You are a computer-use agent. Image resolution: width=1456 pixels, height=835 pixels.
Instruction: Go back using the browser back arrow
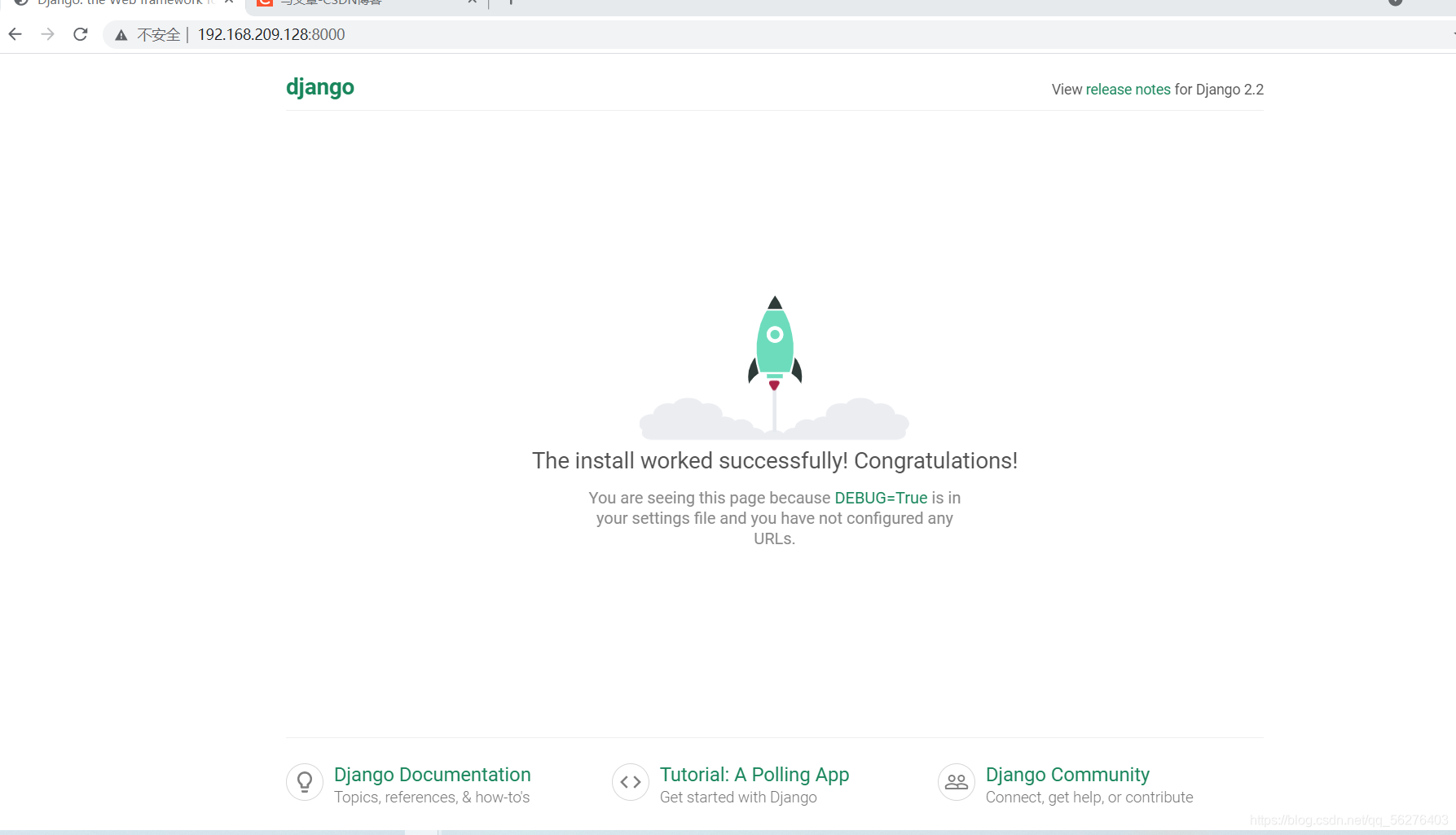15,34
